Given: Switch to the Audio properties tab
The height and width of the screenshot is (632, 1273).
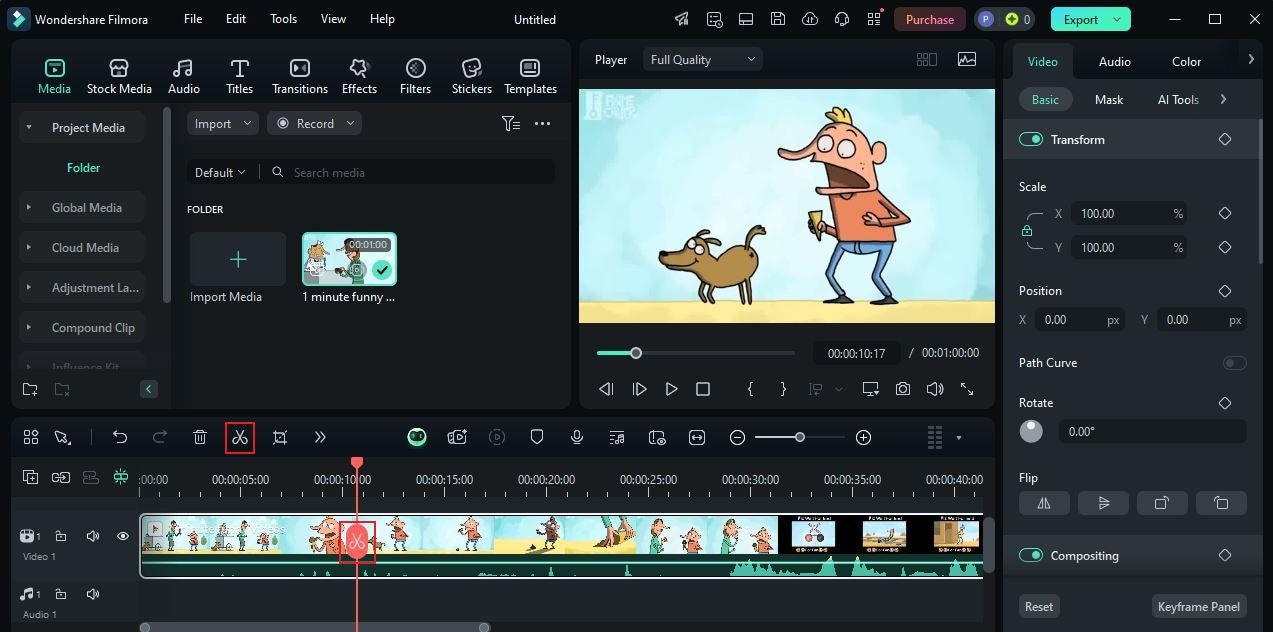Looking at the screenshot, I should click(x=1114, y=61).
